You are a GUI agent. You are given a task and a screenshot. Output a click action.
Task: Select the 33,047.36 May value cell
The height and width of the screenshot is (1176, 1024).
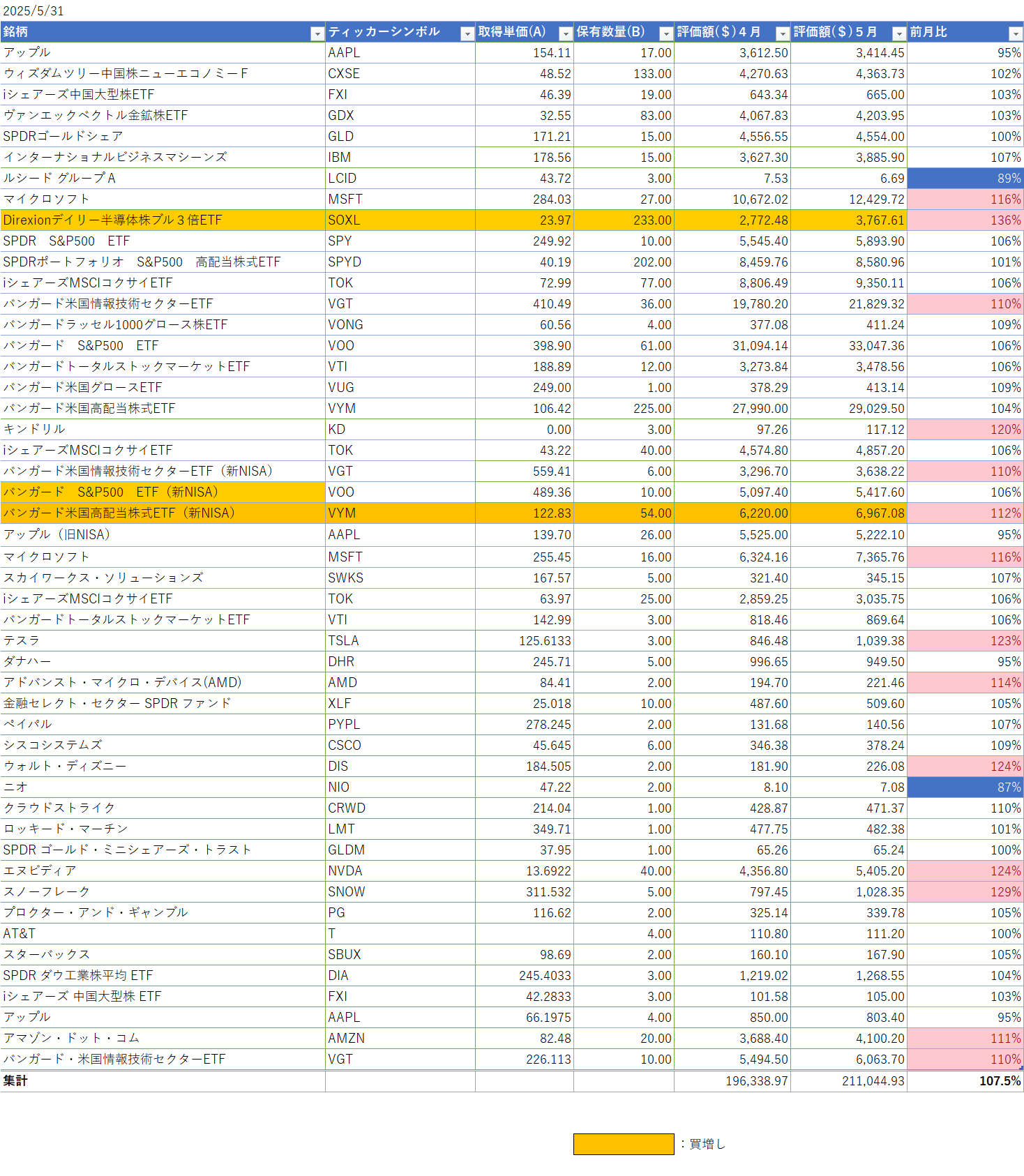849,345
